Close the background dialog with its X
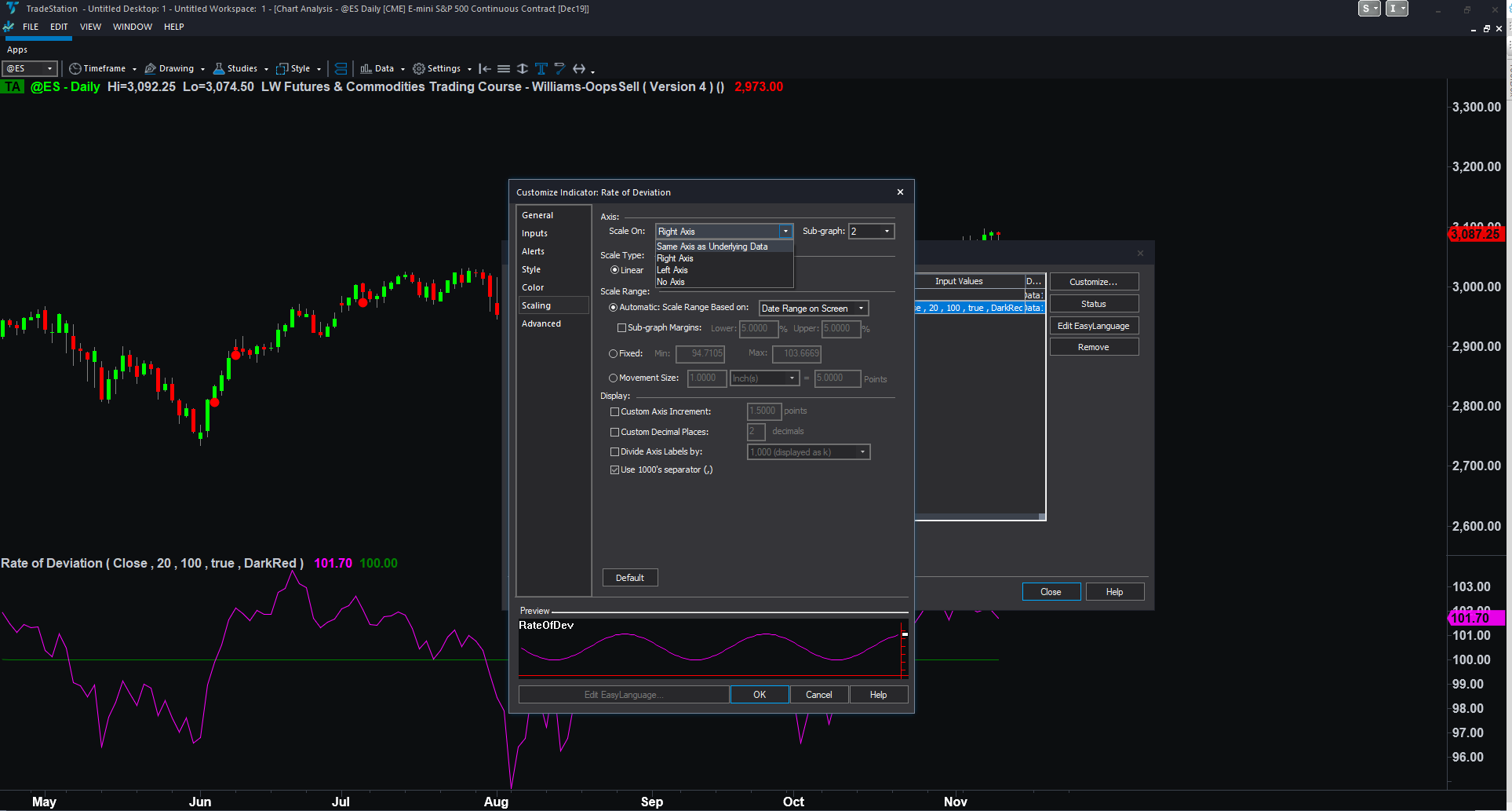The width and height of the screenshot is (1512, 811). [1140, 253]
